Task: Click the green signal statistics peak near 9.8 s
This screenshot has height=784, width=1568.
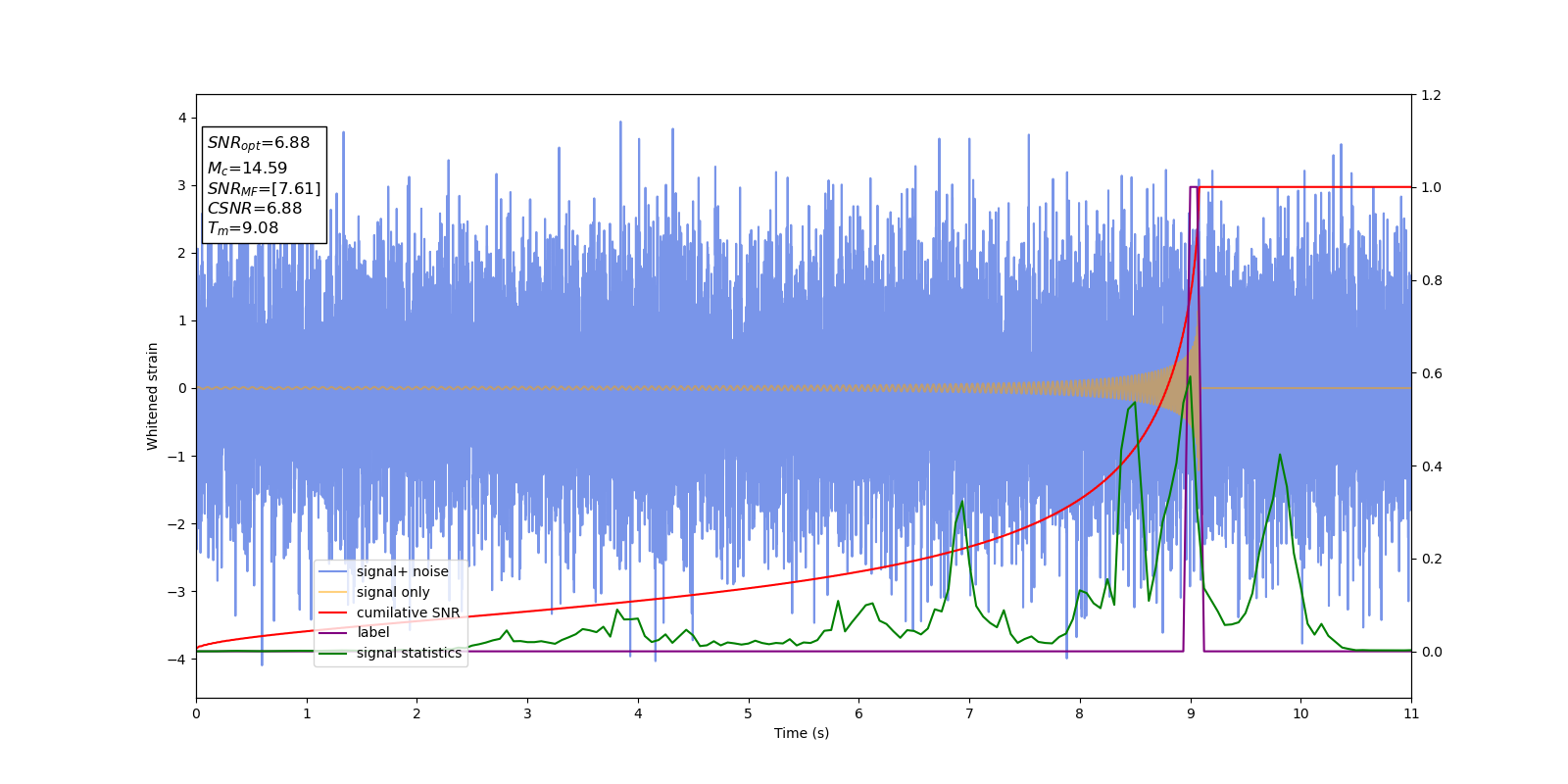Action: [1280, 455]
